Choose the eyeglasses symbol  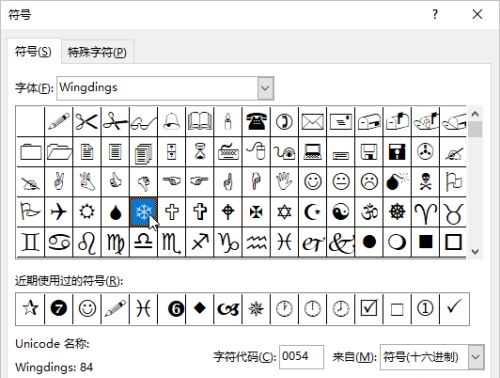point(143,121)
